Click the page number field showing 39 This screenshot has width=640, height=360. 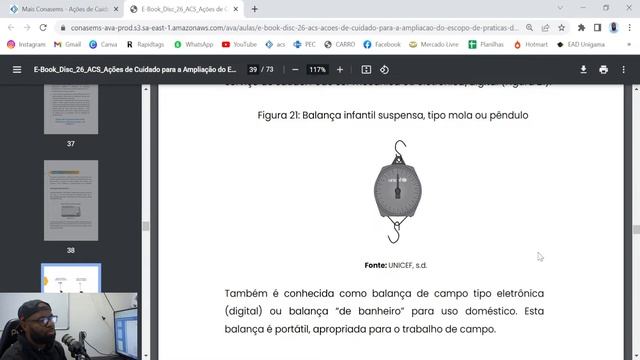point(253,70)
